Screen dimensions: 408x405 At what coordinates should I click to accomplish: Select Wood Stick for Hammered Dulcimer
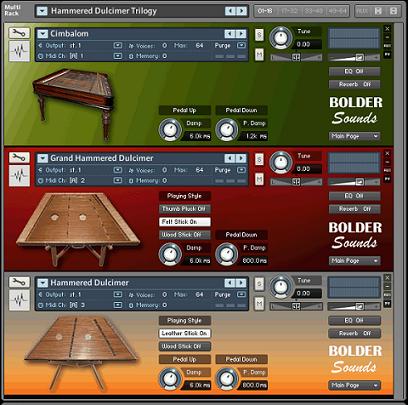[x=185, y=346]
